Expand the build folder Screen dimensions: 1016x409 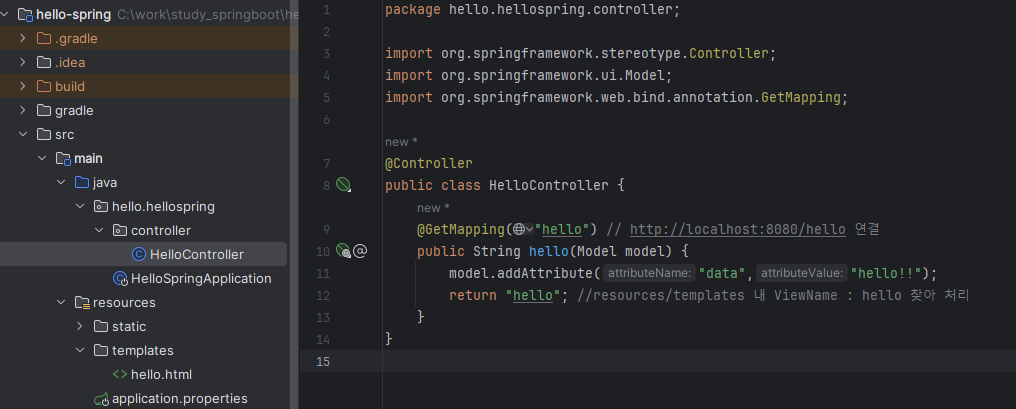coord(23,86)
